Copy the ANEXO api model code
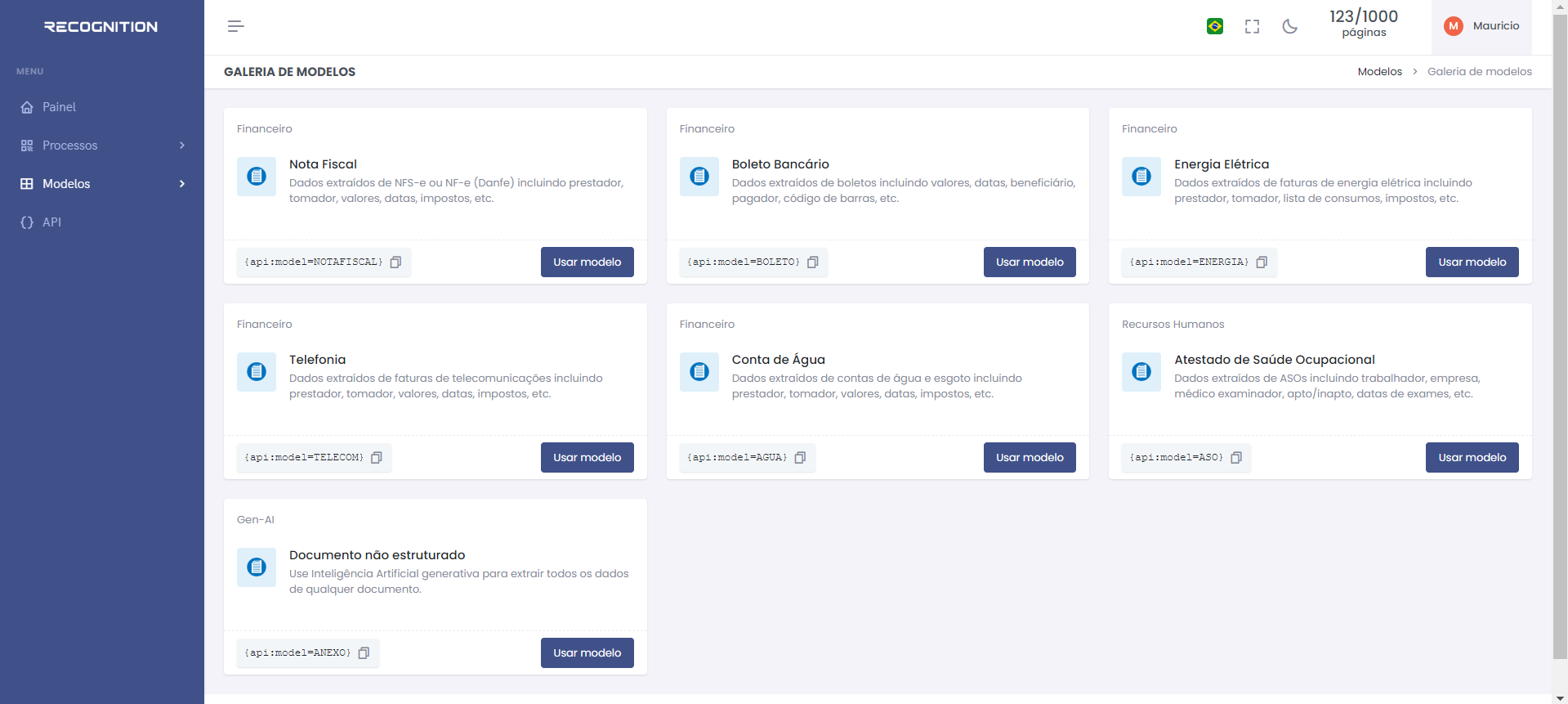The width and height of the screenshot is (1568, 704). tap(364, 653)
